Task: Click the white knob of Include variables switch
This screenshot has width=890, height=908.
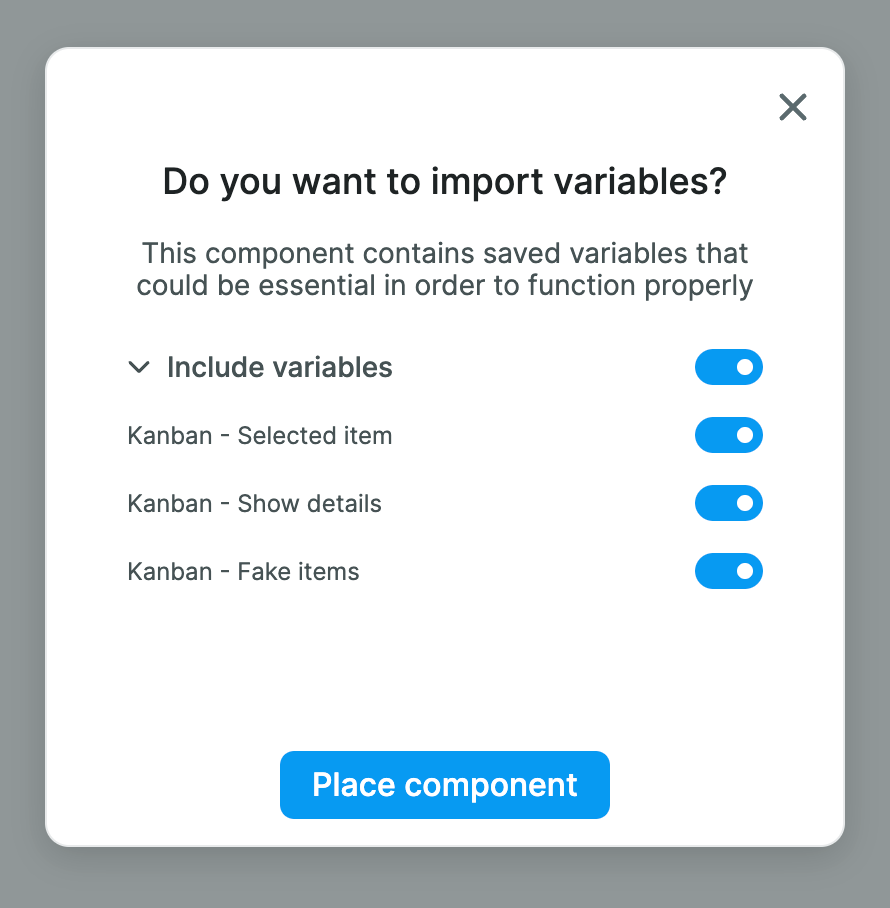Action: (745, 367)
